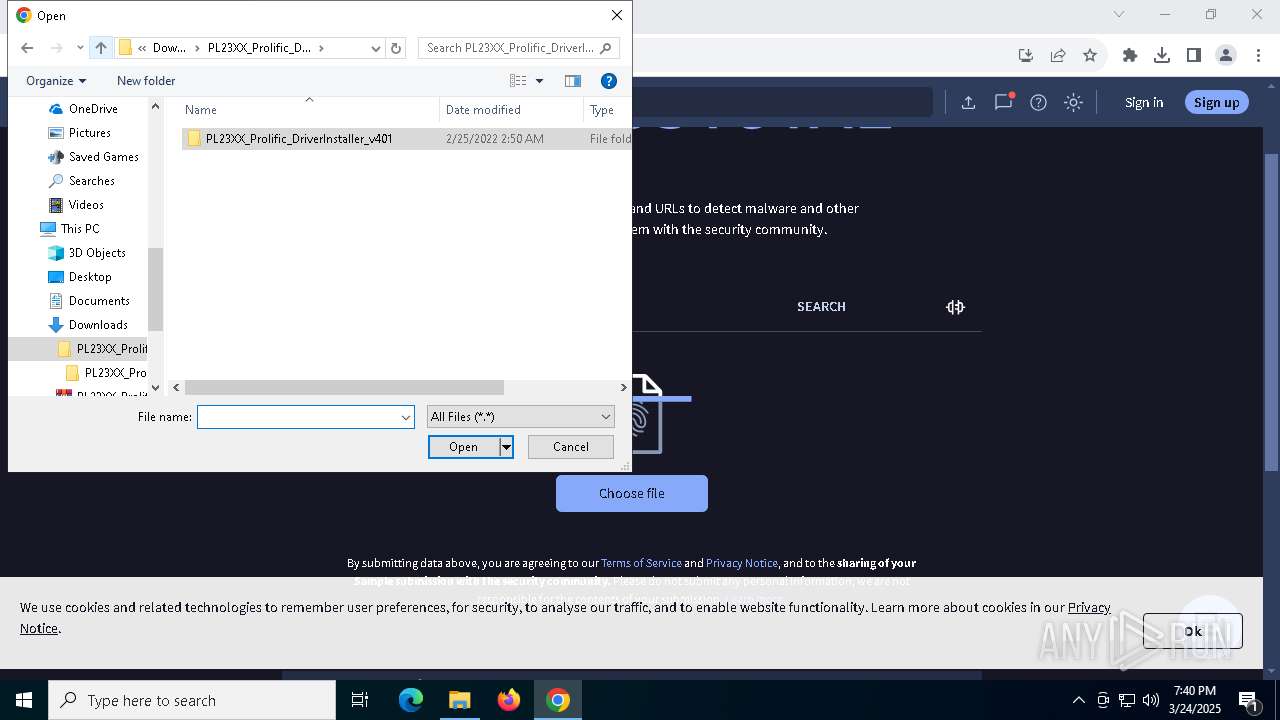Open SEARCH tab on webpage
Screen dimensions: 1280x720
click(821, 307)
